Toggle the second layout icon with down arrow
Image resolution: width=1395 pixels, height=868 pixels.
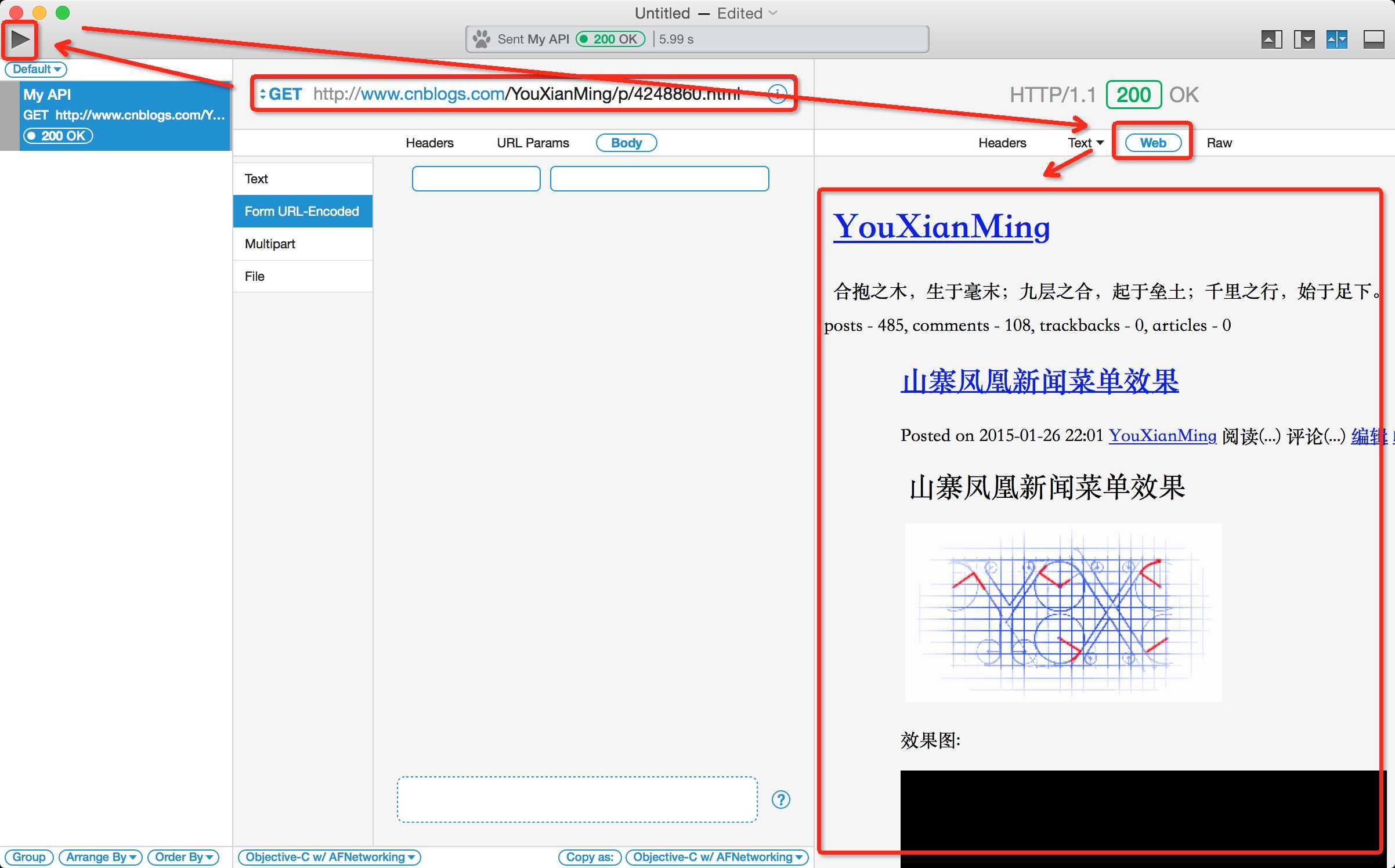(1304, 39)
